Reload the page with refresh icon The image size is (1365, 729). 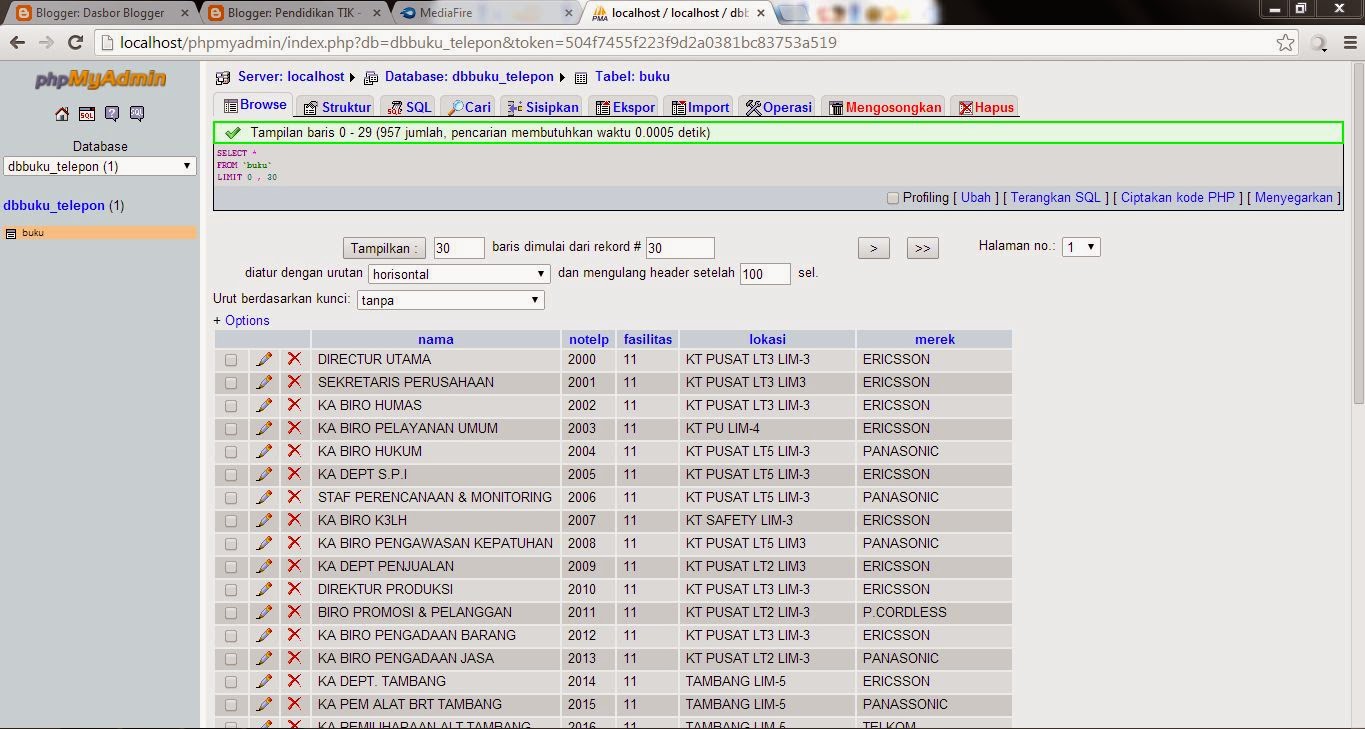75,43
